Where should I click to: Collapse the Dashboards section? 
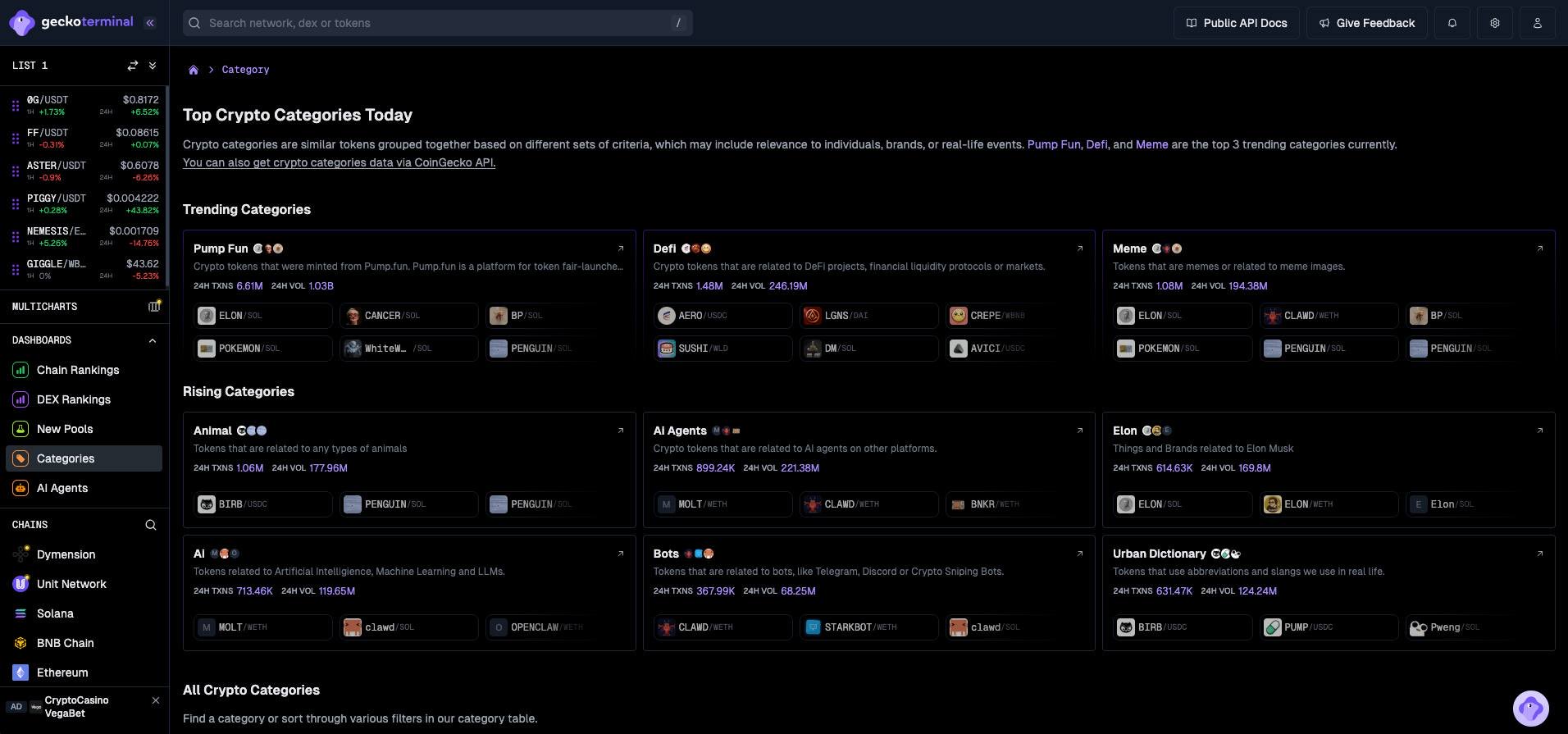click(153, 340)
